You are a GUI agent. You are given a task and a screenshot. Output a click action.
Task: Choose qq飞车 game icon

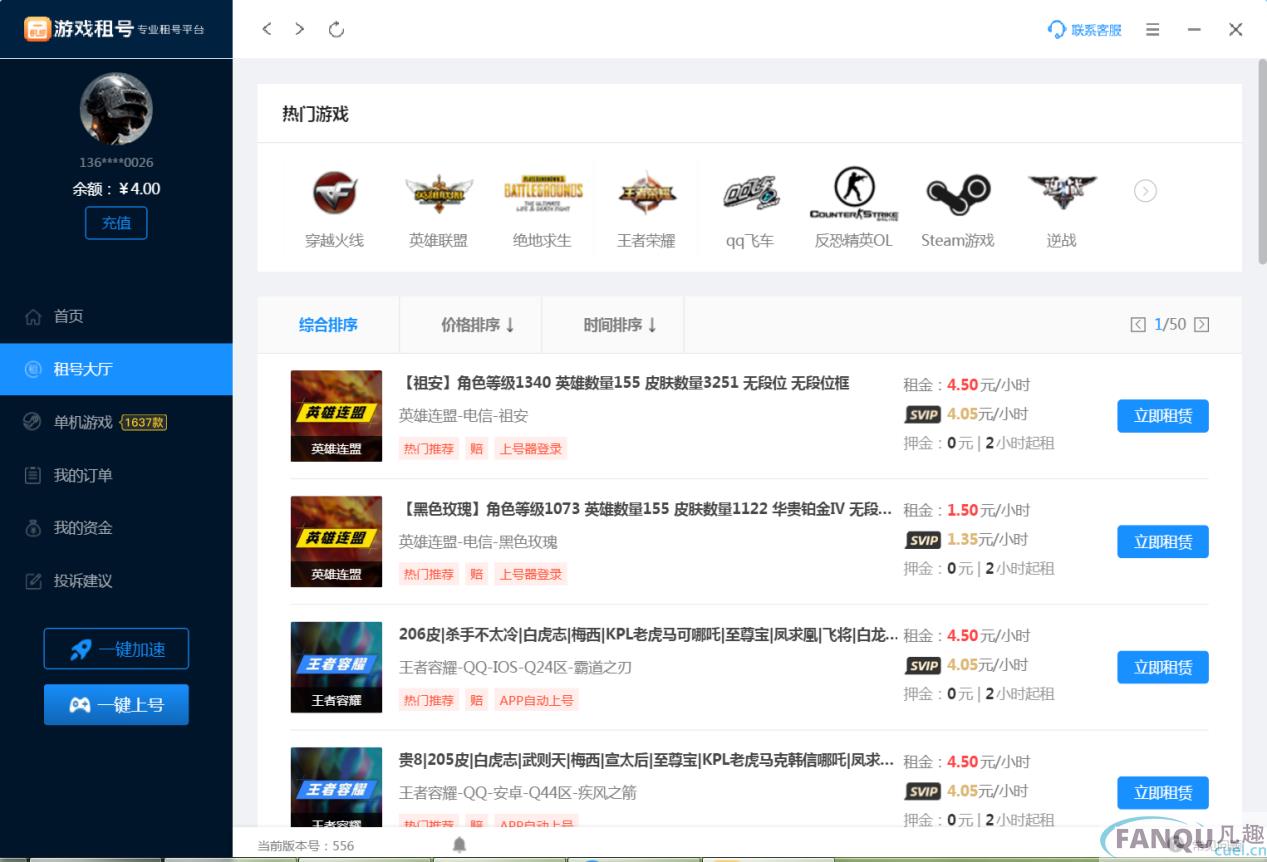pyautogui.click(x=750, y=209)
